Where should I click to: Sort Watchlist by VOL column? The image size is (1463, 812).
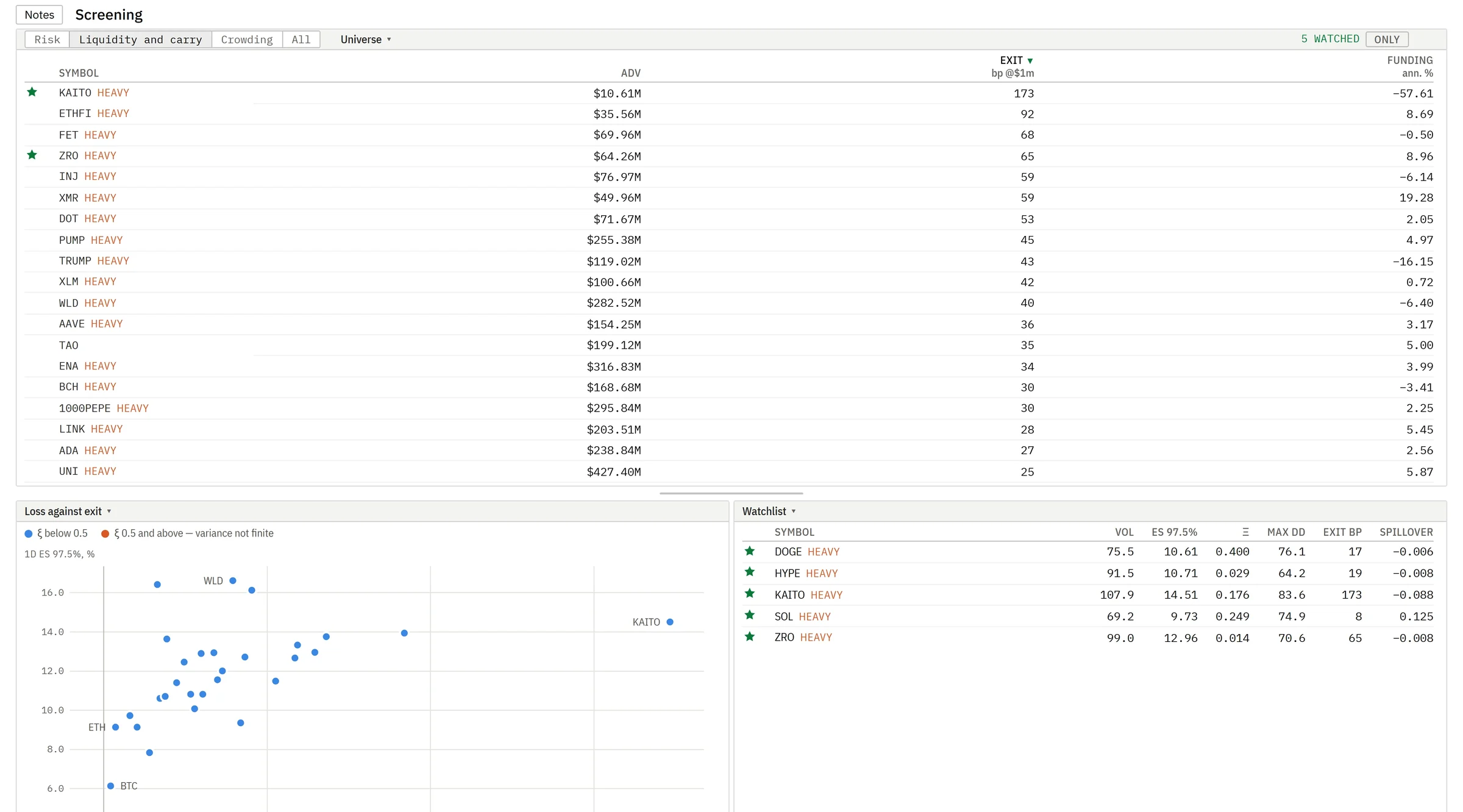[1124, 532]
